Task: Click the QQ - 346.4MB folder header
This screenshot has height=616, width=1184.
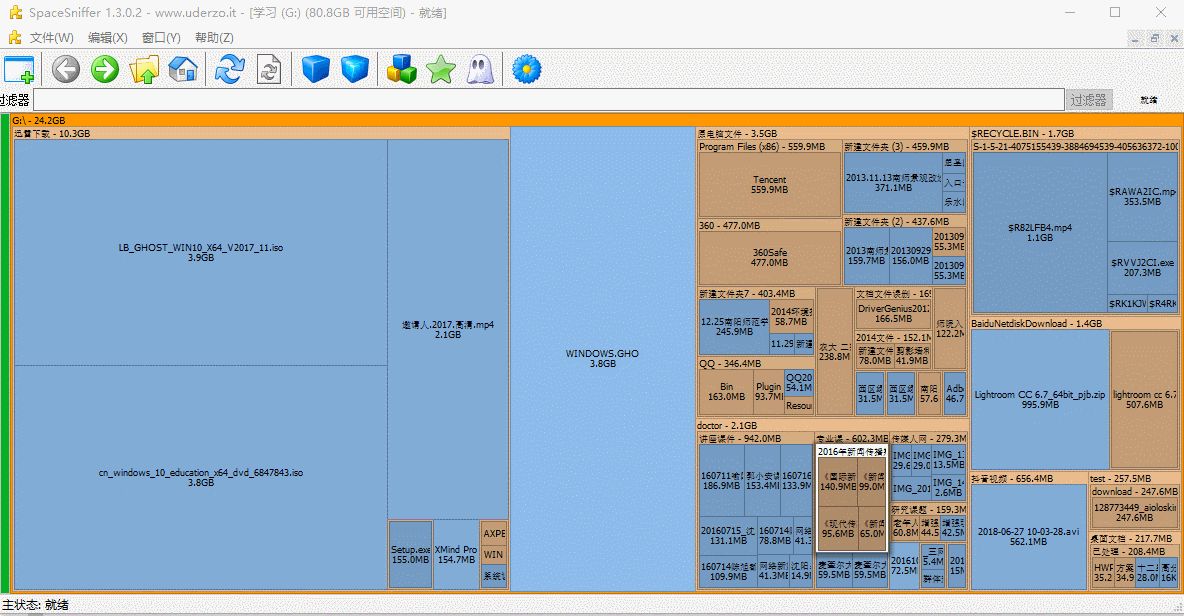Action: [x=757, y=364]
